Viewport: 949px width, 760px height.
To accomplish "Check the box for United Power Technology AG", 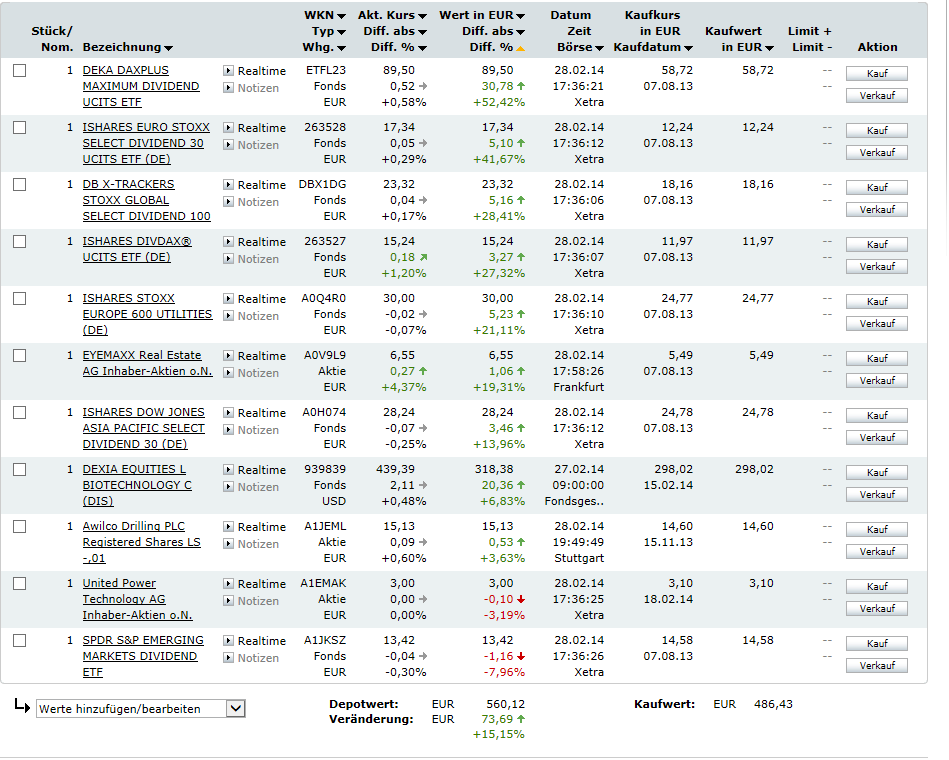I will point(20,584).
